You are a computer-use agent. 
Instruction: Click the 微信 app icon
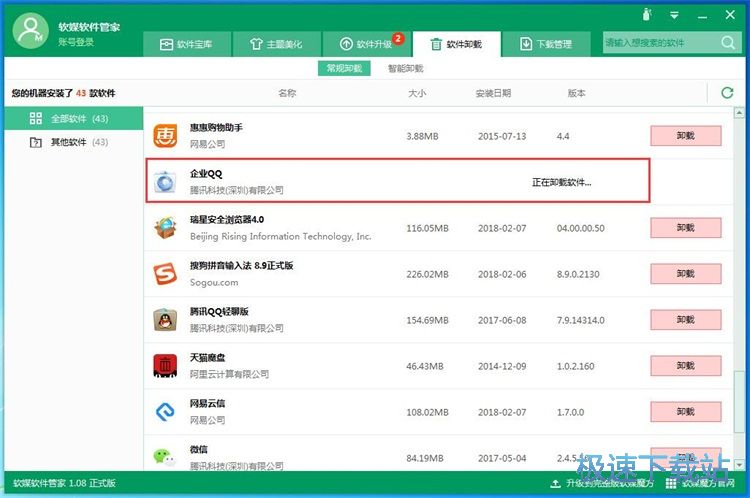164,457
